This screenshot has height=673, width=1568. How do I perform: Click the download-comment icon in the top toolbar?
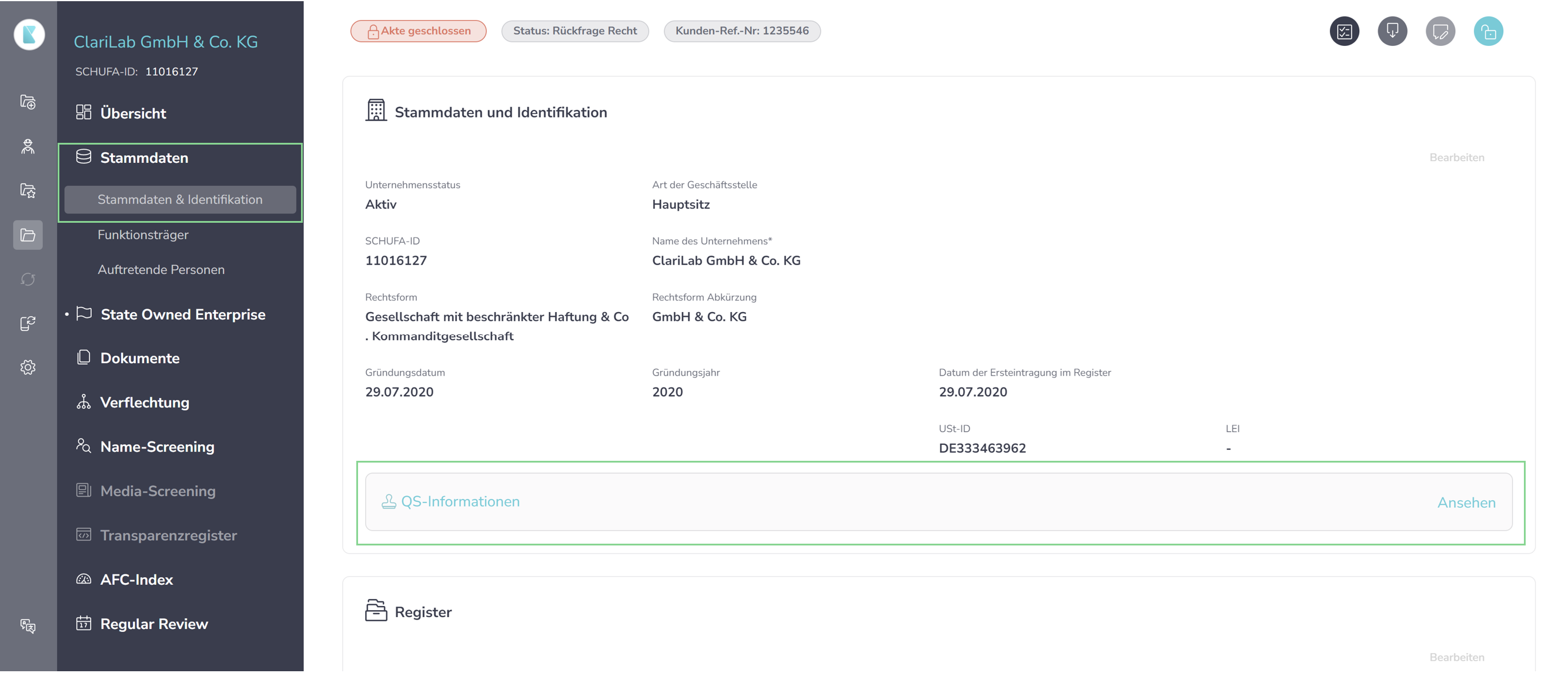pyautogui.click(x=1392, y=31)
